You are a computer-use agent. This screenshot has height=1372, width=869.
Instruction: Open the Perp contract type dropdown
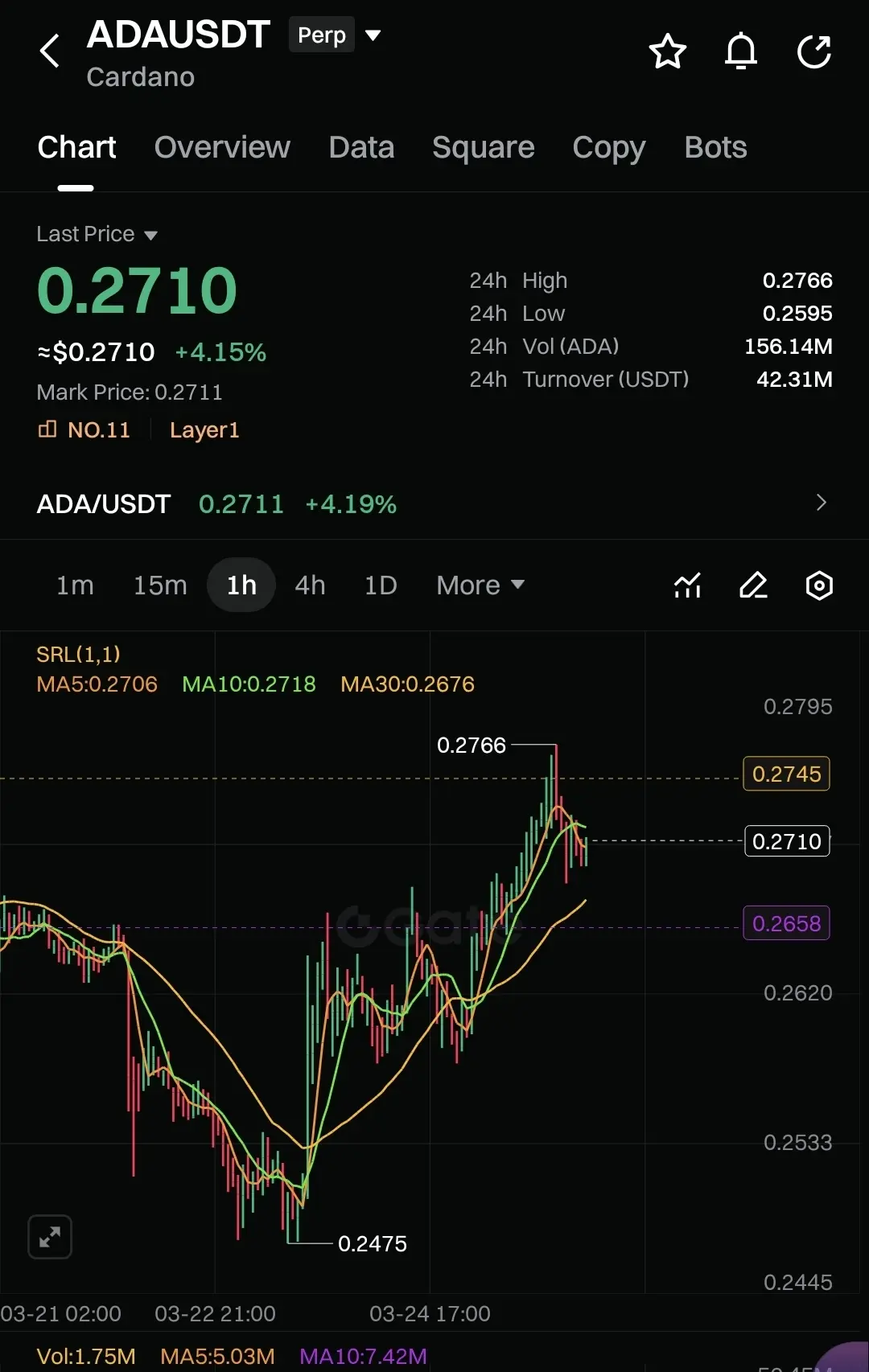[335, 35]
